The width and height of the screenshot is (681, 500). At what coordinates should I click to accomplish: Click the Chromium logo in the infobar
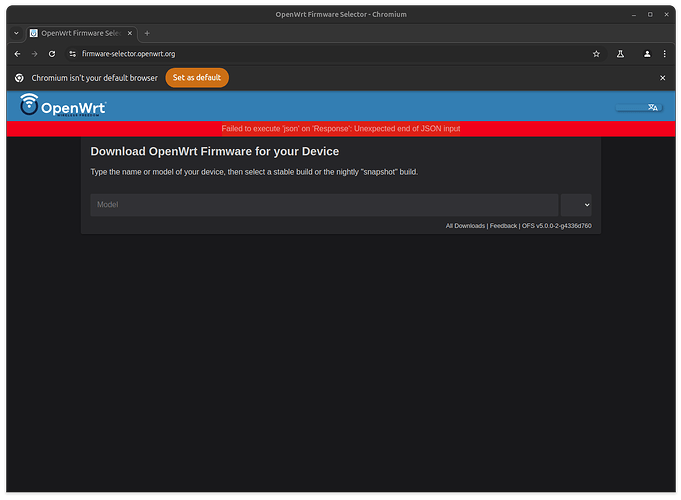point(19,78)
